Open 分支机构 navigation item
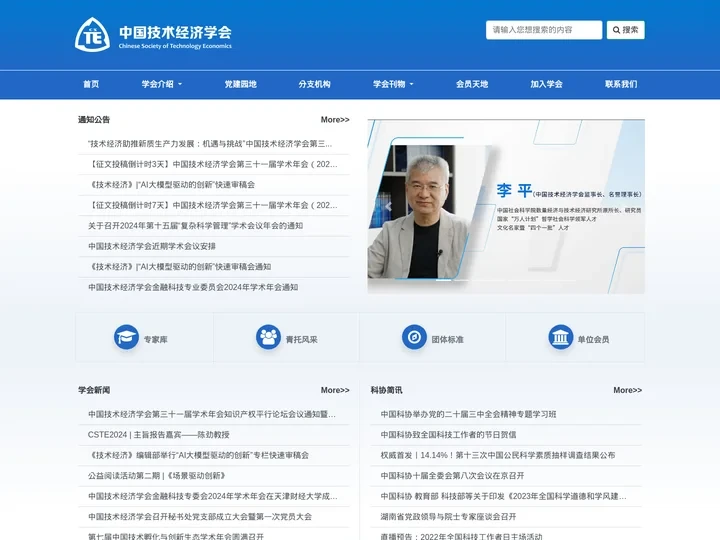Image resolution: width=720 pixels, height=540 pixels. pos(315,84)
